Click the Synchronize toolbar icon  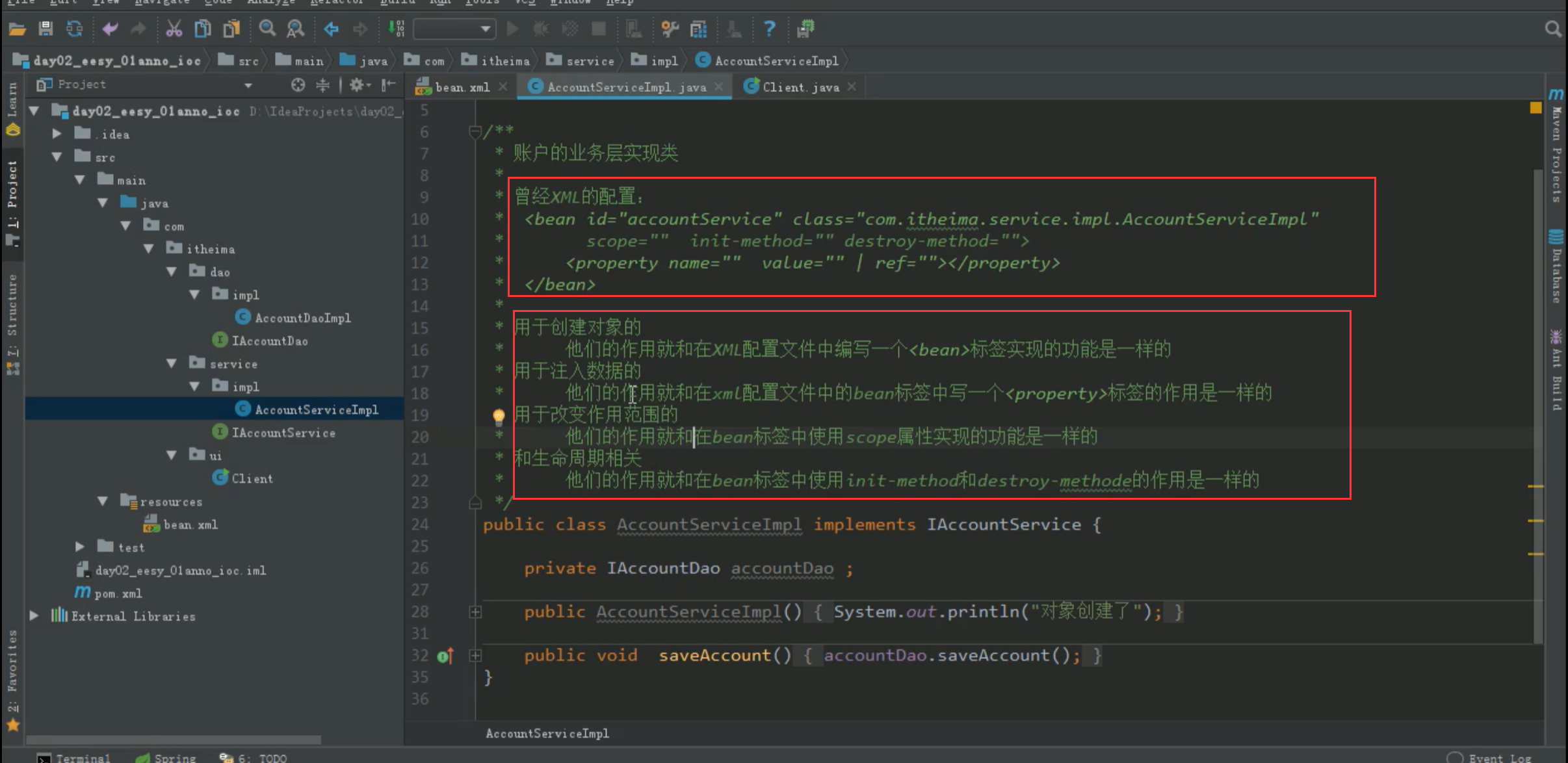point(74,29)
